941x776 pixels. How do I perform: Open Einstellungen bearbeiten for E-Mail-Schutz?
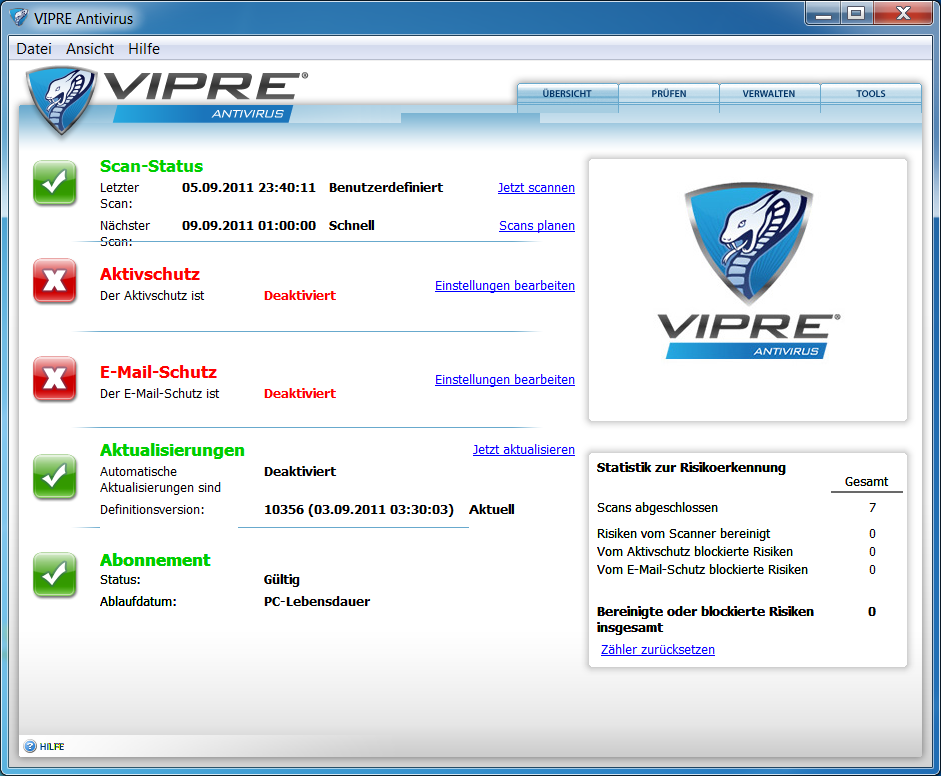505,380
